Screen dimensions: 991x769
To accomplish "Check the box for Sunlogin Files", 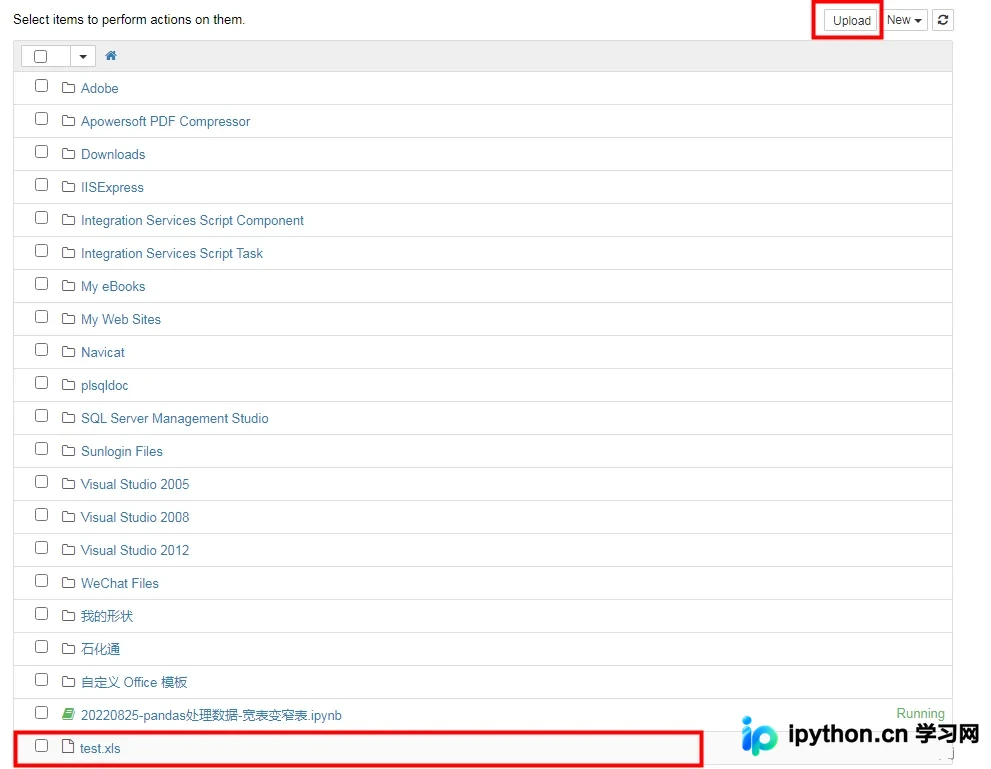I will click(42, 449).
